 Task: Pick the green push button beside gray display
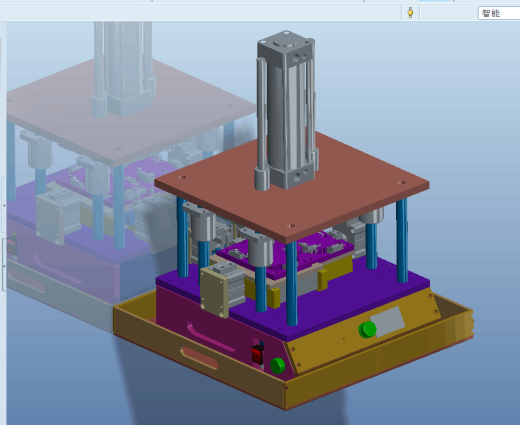pyautogui.click(x=367, y=329)
